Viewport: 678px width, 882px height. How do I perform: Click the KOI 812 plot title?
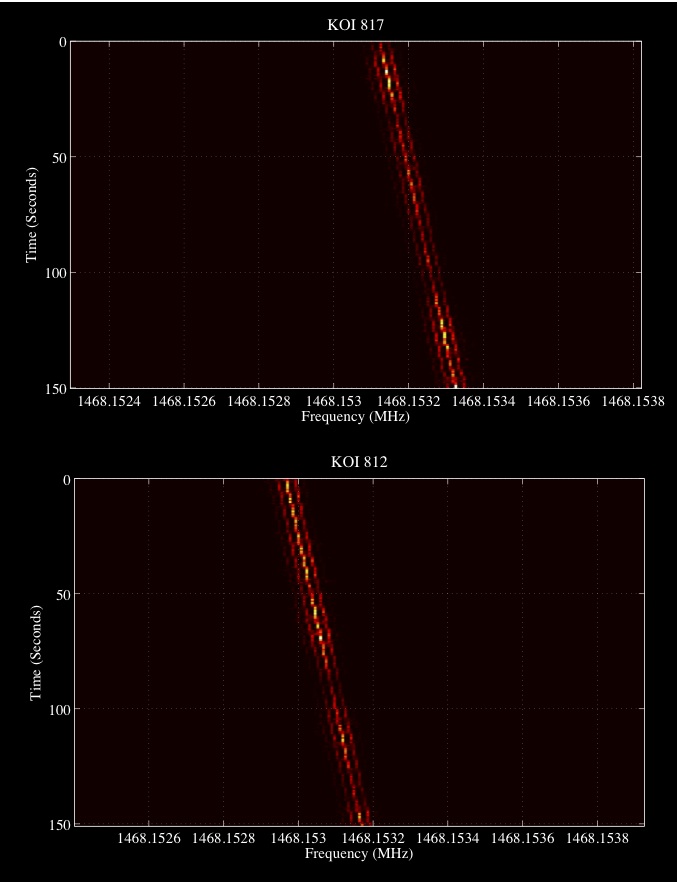coord(358,462)
